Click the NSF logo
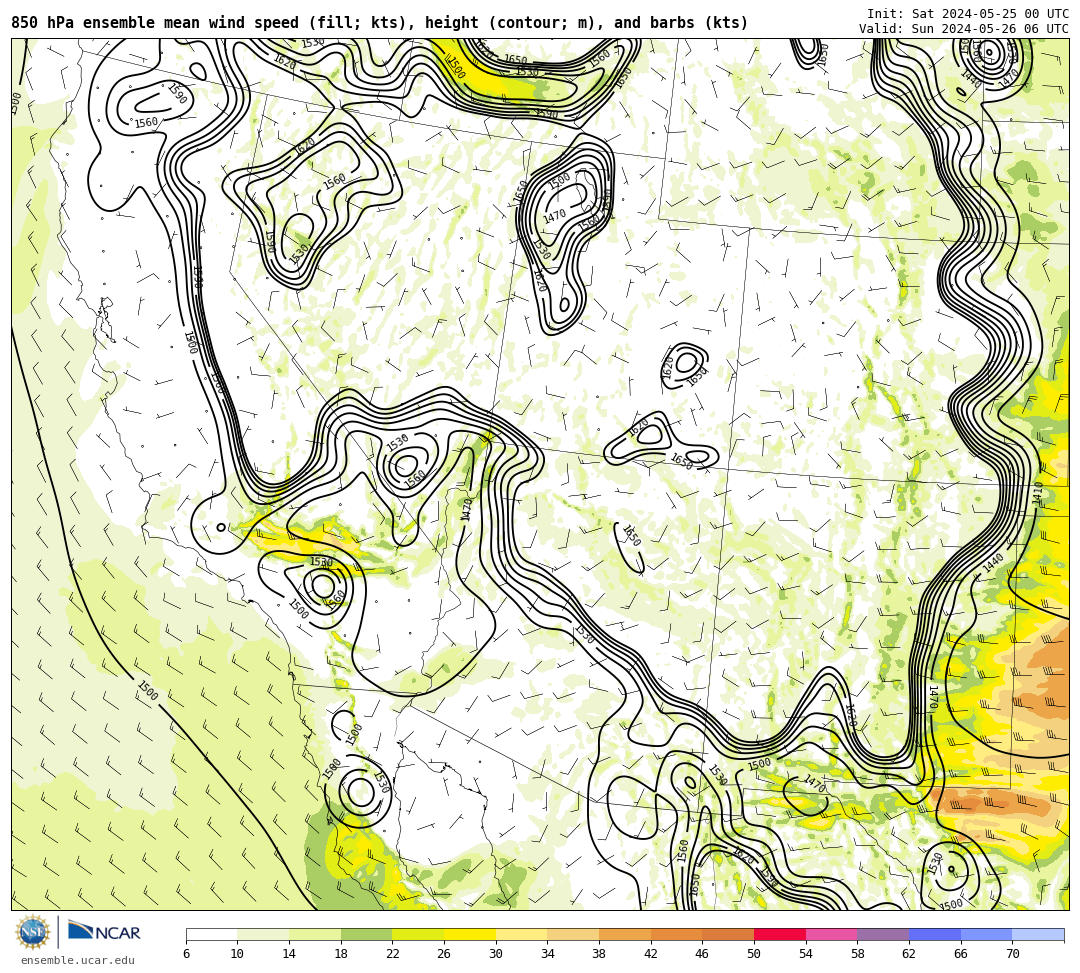The image size is (1080, 973). [33, 932]
